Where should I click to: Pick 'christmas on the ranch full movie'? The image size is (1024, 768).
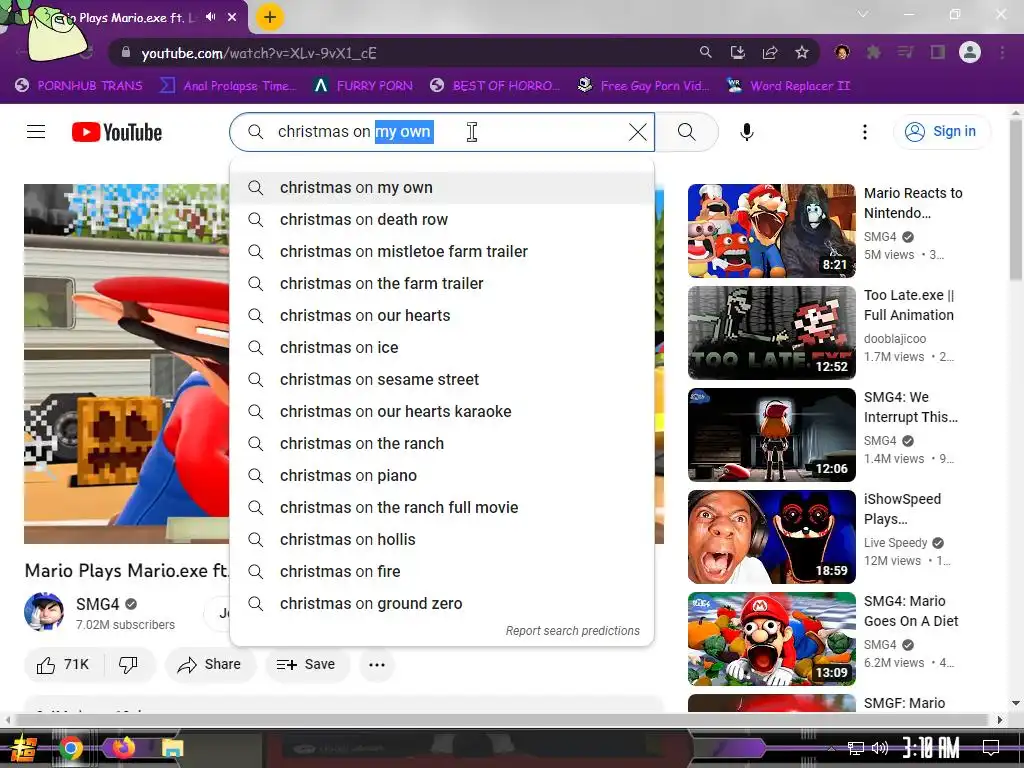click(442, 508)
